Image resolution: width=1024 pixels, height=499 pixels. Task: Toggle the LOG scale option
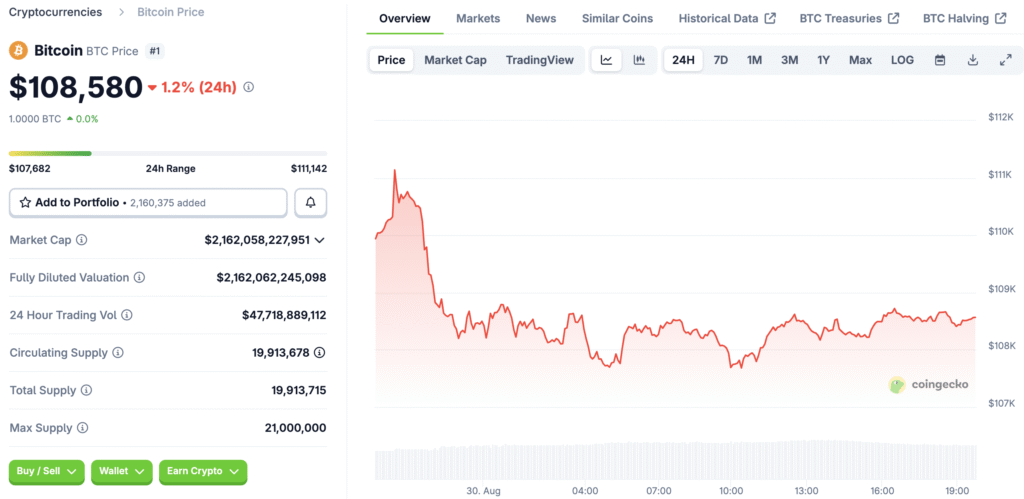tap(902, 60)
